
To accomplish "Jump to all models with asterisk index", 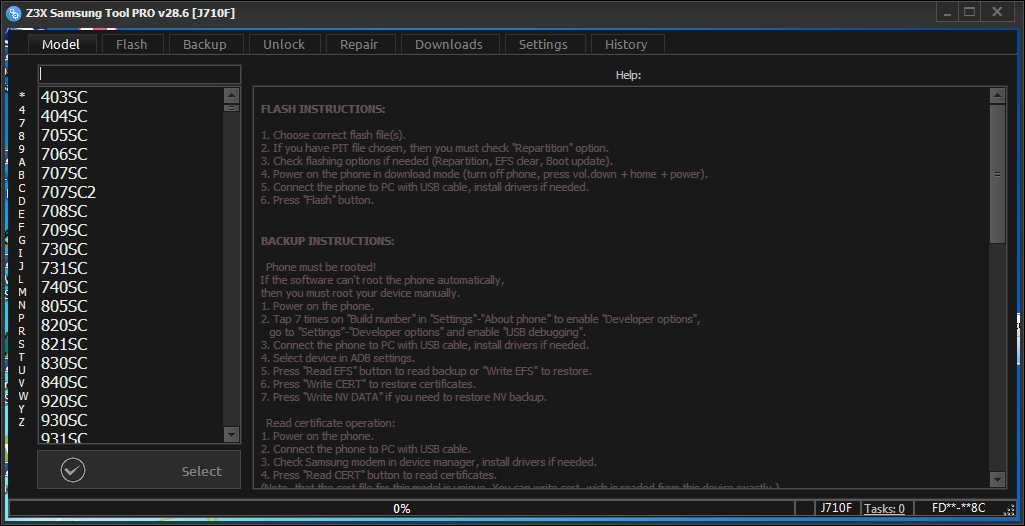I will click(22, 97).
